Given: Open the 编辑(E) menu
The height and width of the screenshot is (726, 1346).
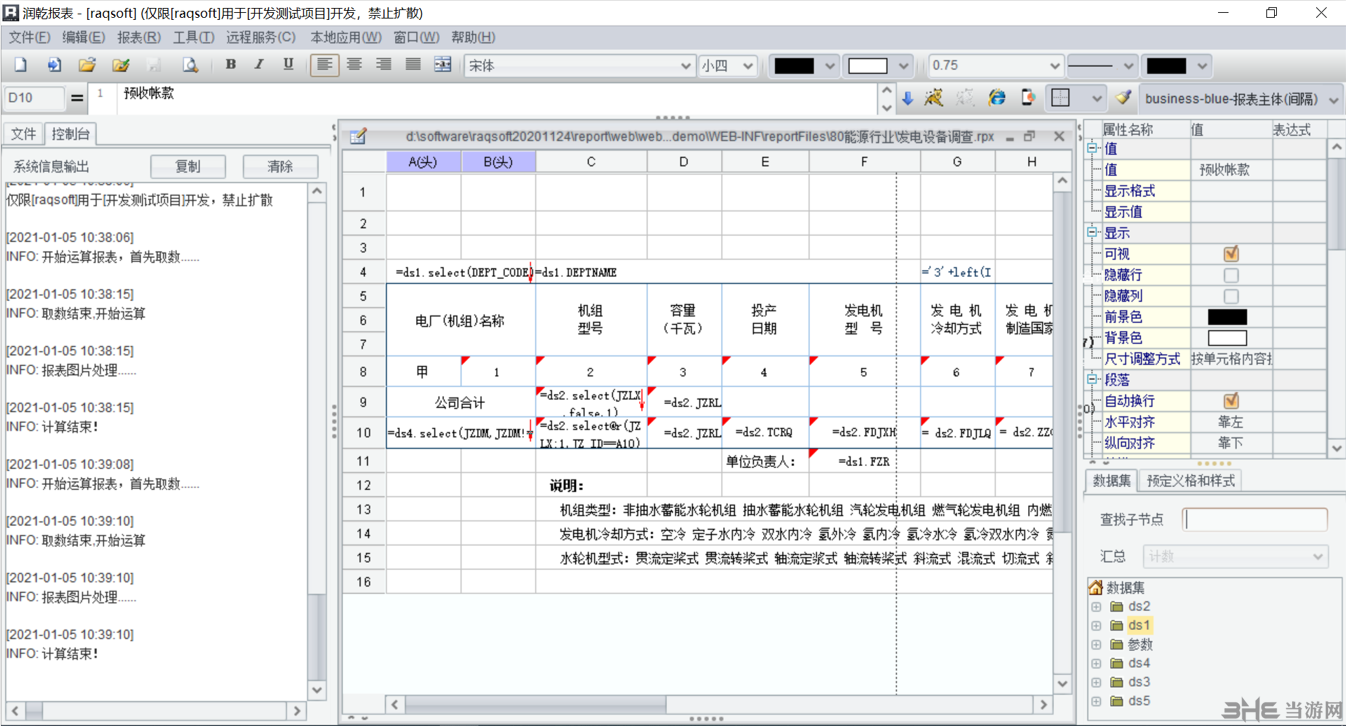Looking at the screenshot, I should tap(83, 37).
